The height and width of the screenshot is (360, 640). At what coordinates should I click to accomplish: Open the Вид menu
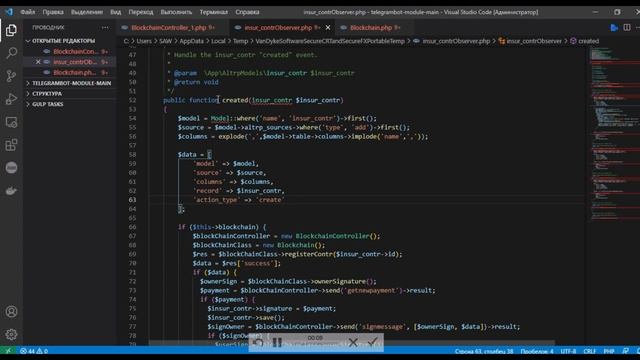pyautogui.click(x=116, y=12)
